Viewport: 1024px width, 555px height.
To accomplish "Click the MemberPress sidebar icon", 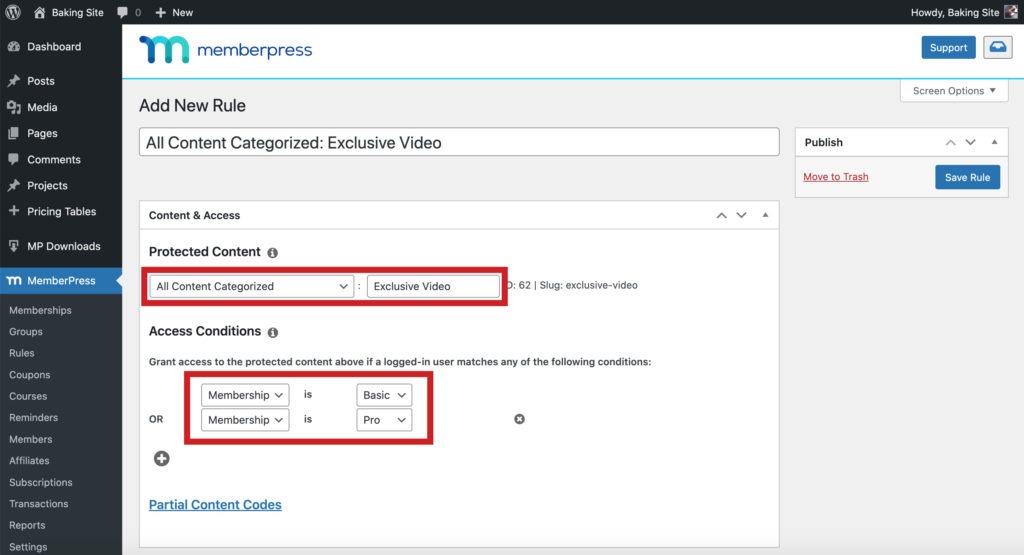I will 14,281.
